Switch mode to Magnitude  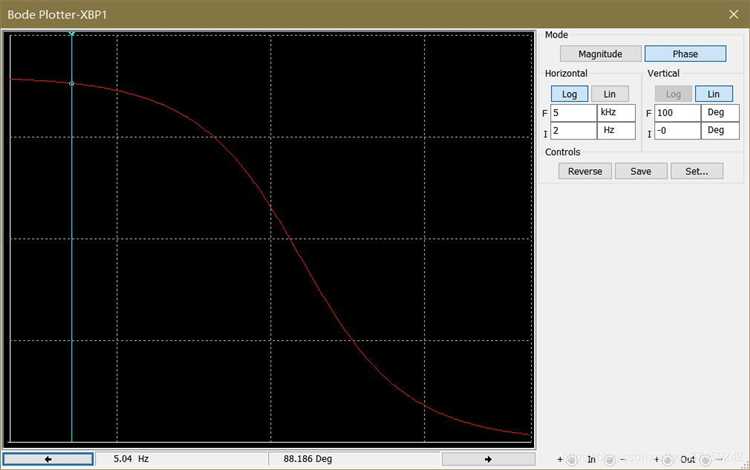[600, 54]
